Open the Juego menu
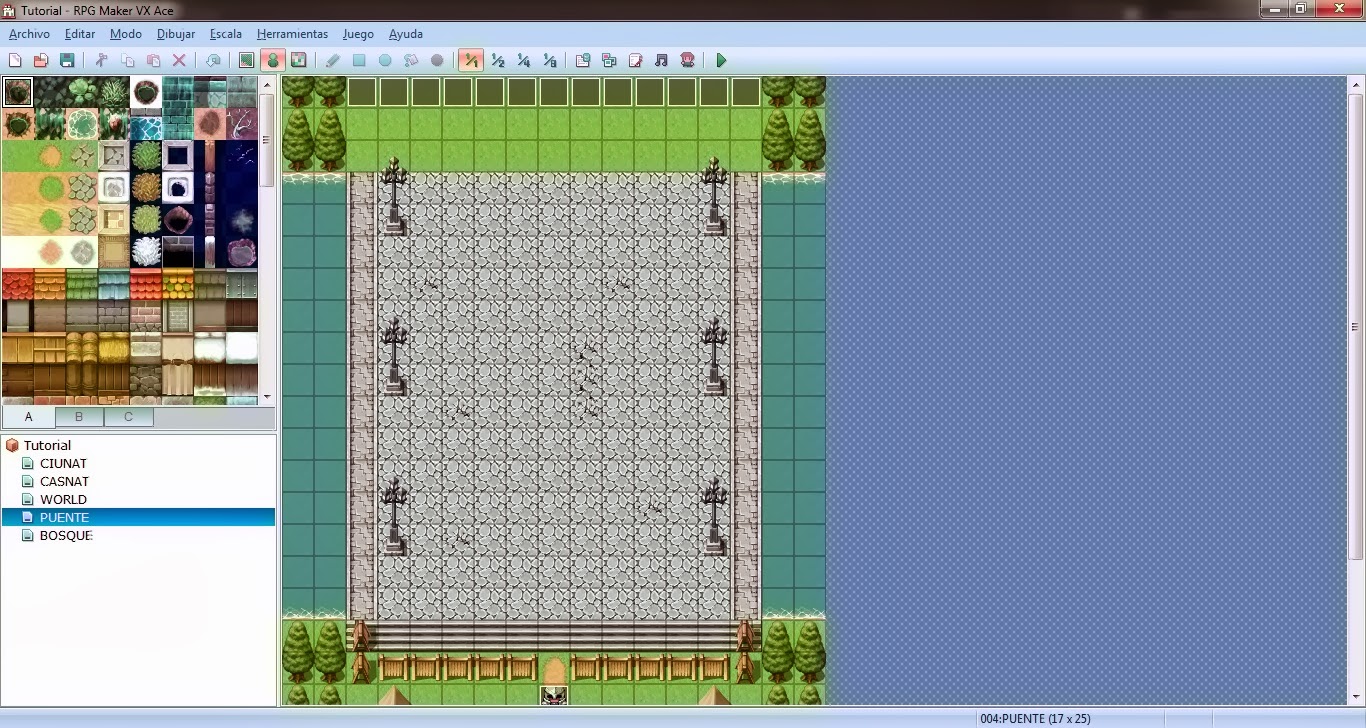 click(x=358, y=33)
